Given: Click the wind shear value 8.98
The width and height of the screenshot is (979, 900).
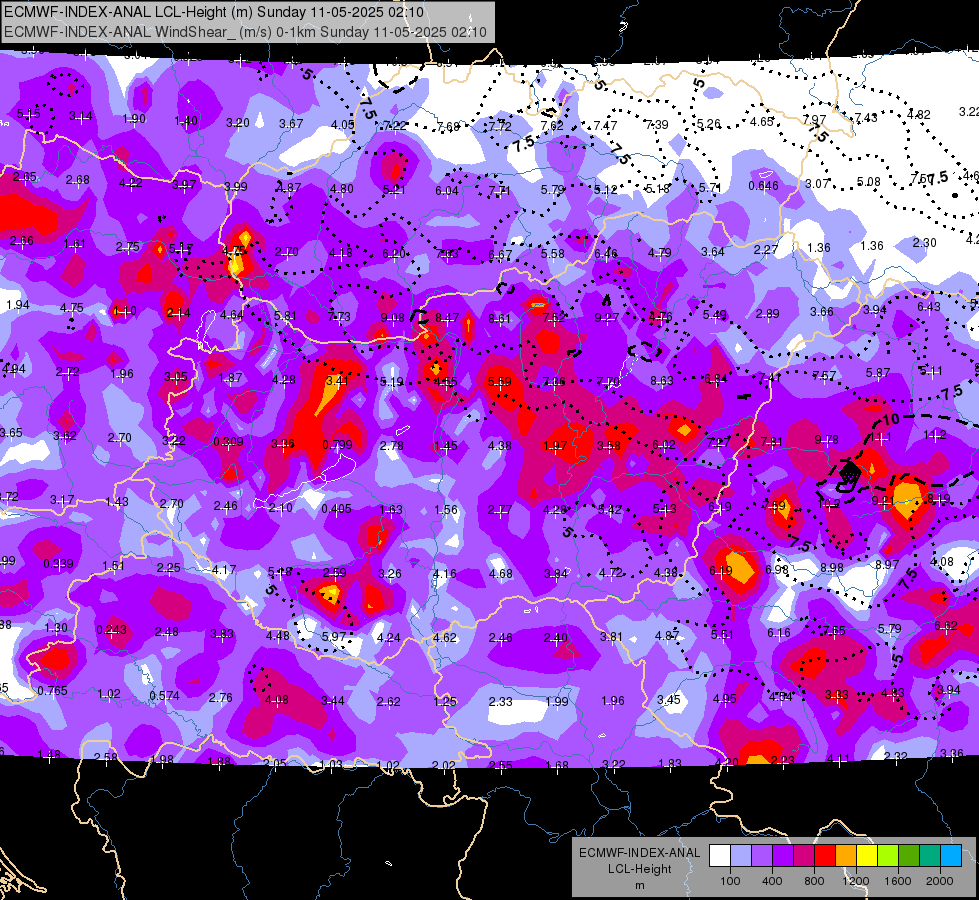Looking at the screenshot, I should [x=832, y=567].
